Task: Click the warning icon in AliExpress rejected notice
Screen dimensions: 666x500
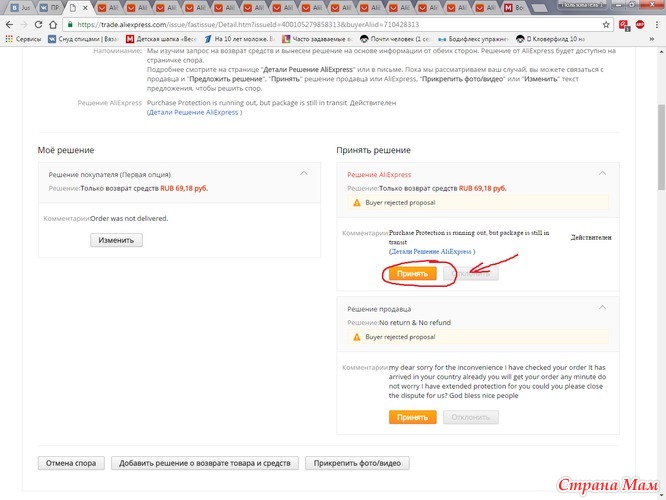Action: pos(357,203)
